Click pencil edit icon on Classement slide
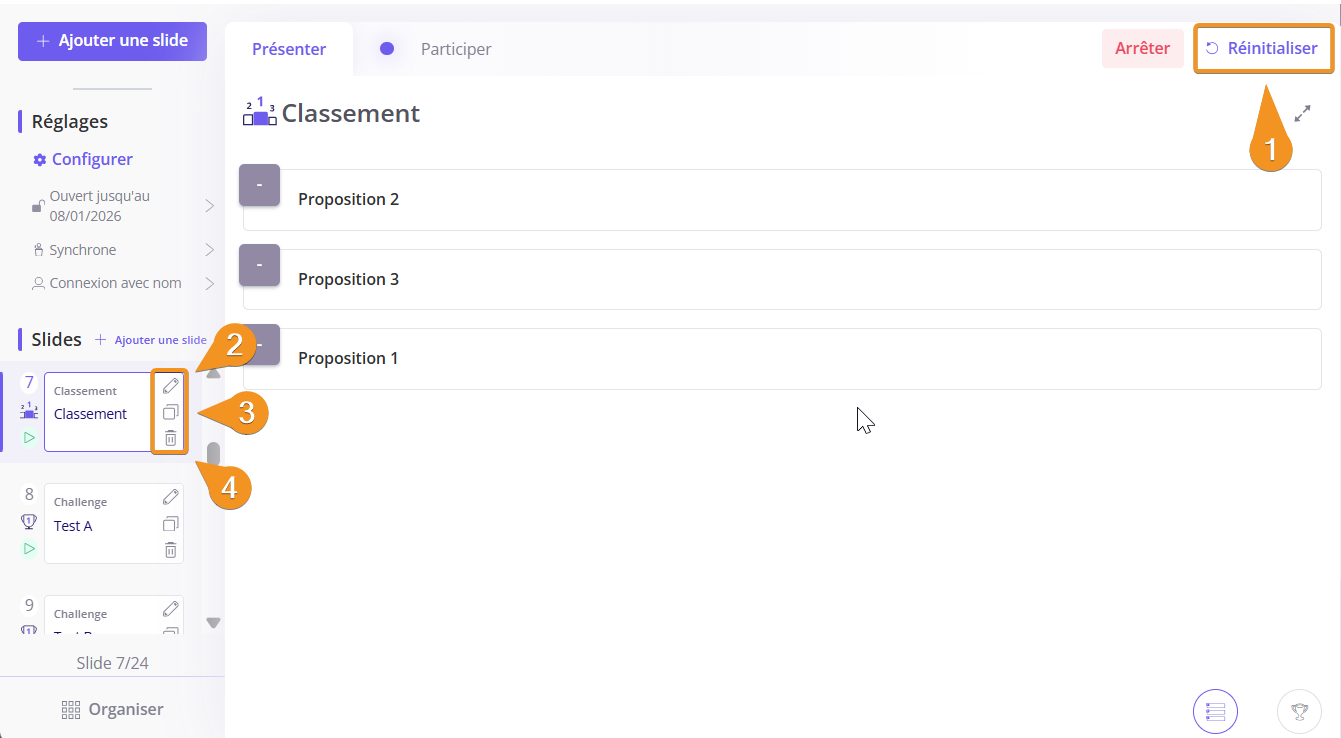This screenshot has height=738, width=1341. [x=171, y=385]
